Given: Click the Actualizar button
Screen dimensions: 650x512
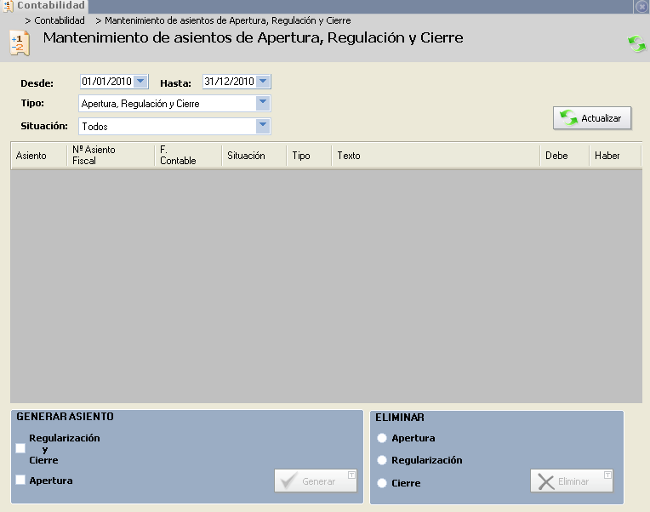Looking at the screenshot, I should point(592,119).
